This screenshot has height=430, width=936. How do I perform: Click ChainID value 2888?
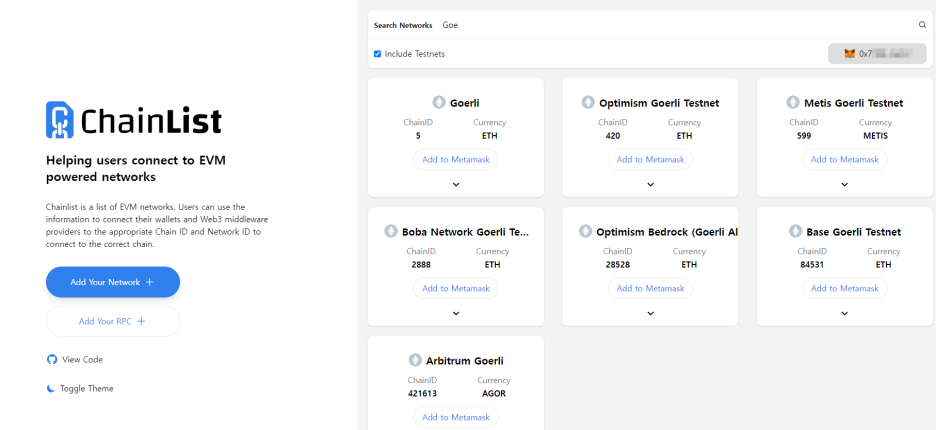[421, 265]
